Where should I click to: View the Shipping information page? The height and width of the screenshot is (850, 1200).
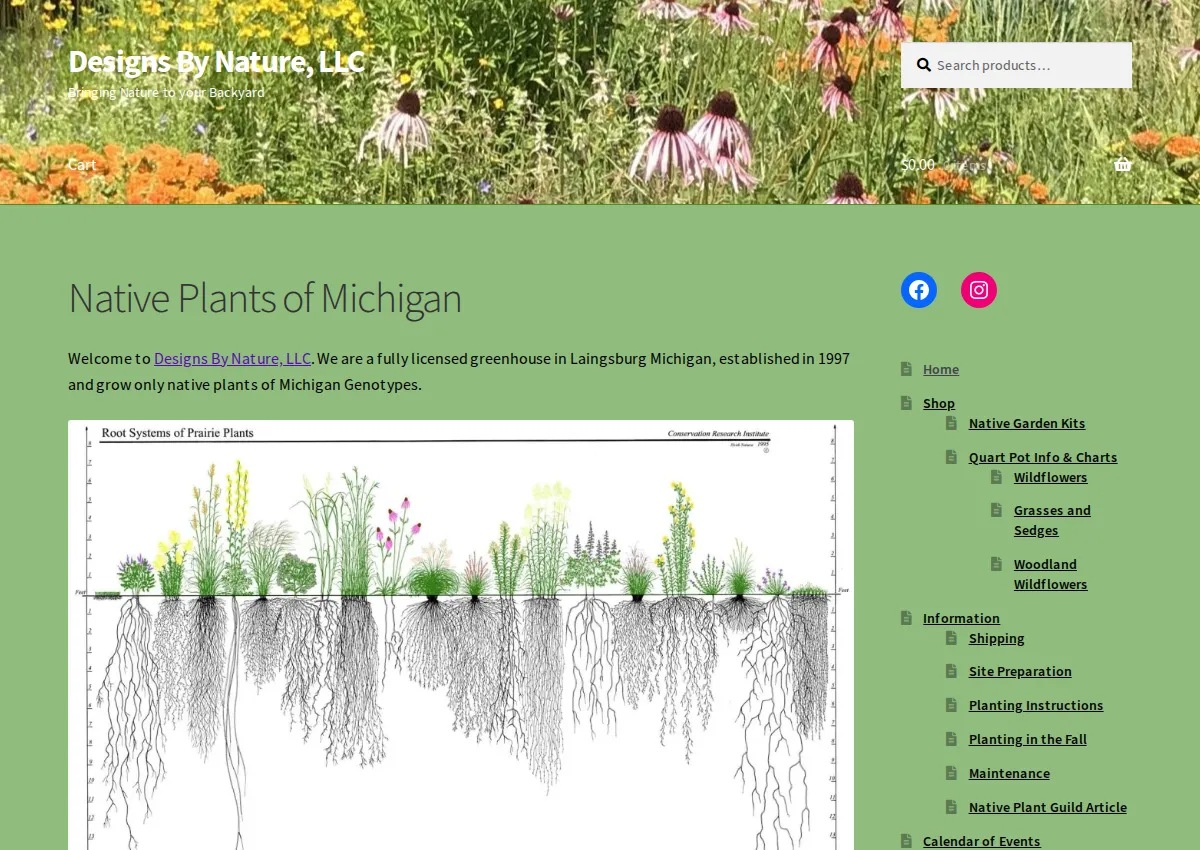point(997,638)
